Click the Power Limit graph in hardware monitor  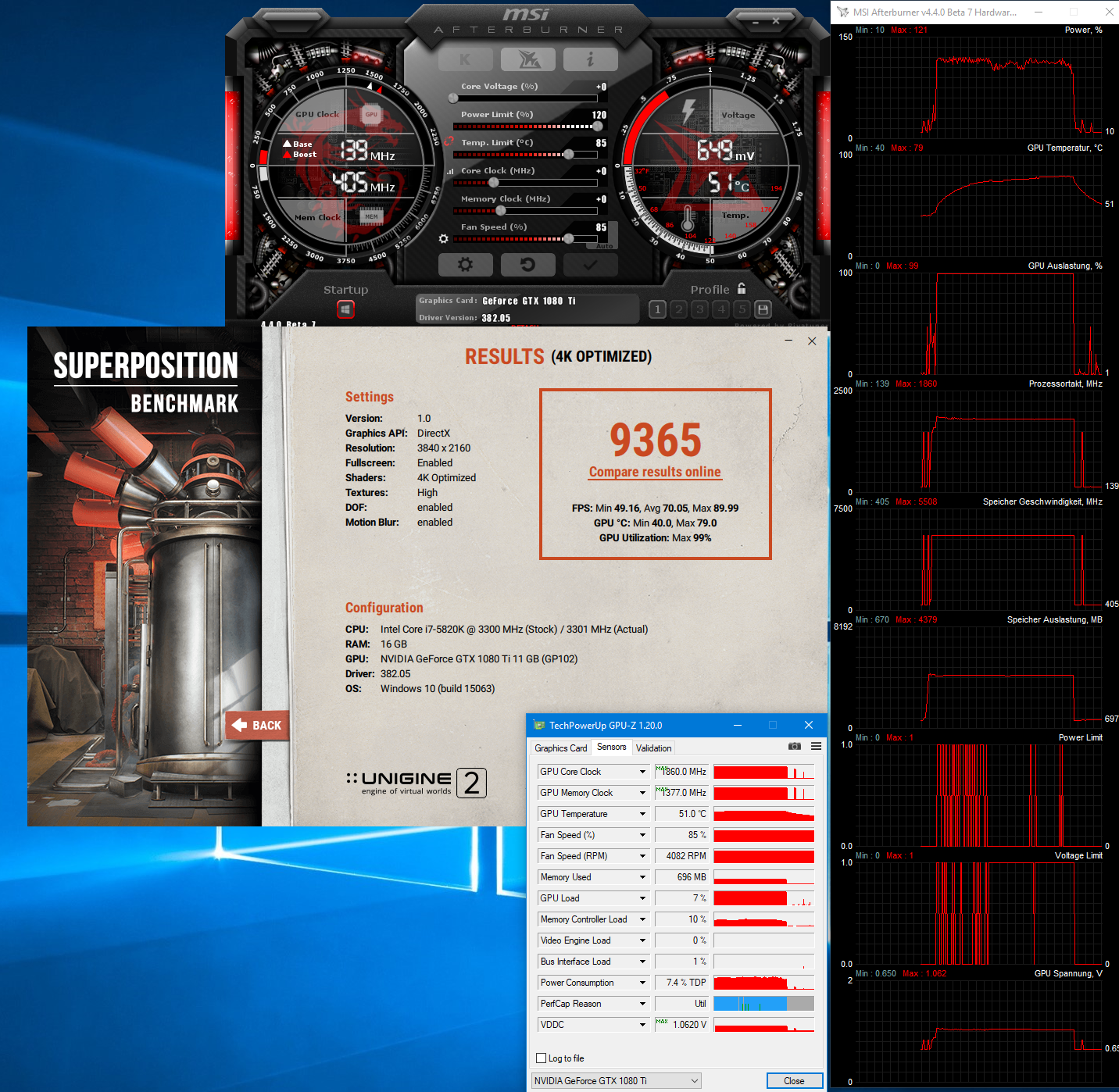978,795
